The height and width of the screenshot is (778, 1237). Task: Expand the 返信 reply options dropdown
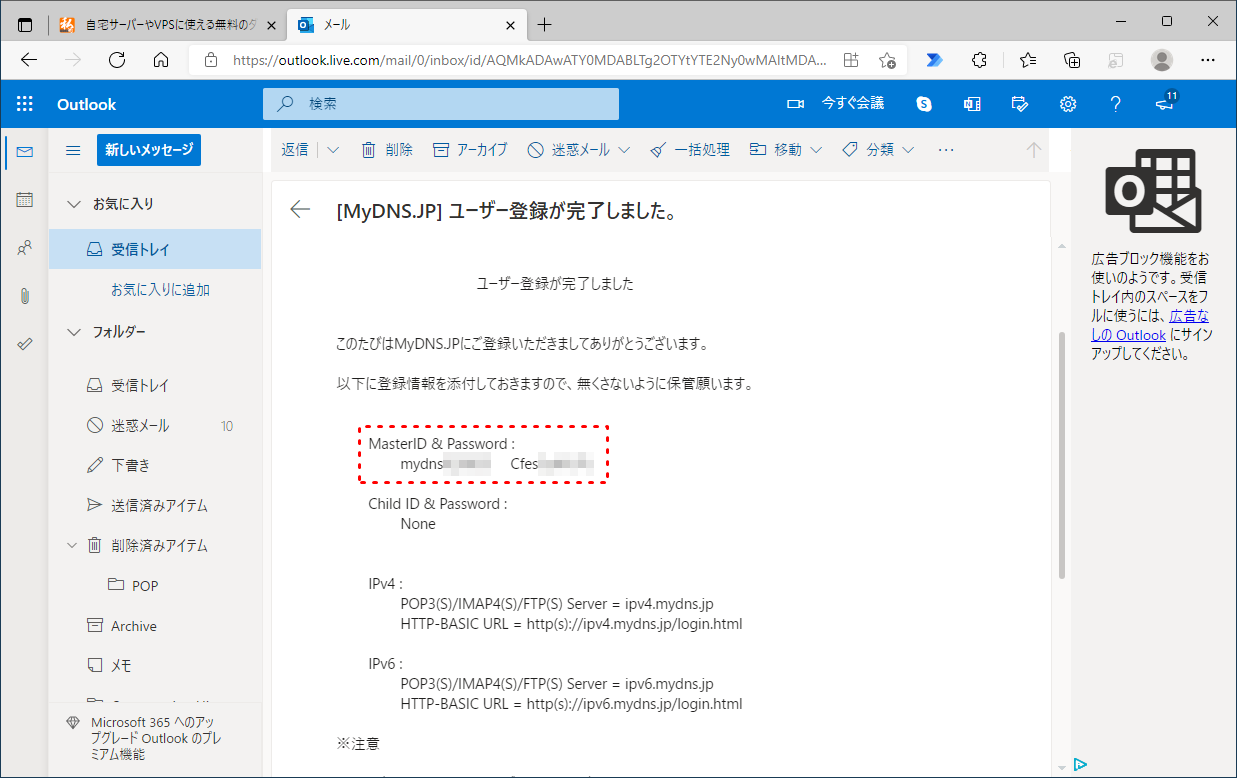pos(331,149)
